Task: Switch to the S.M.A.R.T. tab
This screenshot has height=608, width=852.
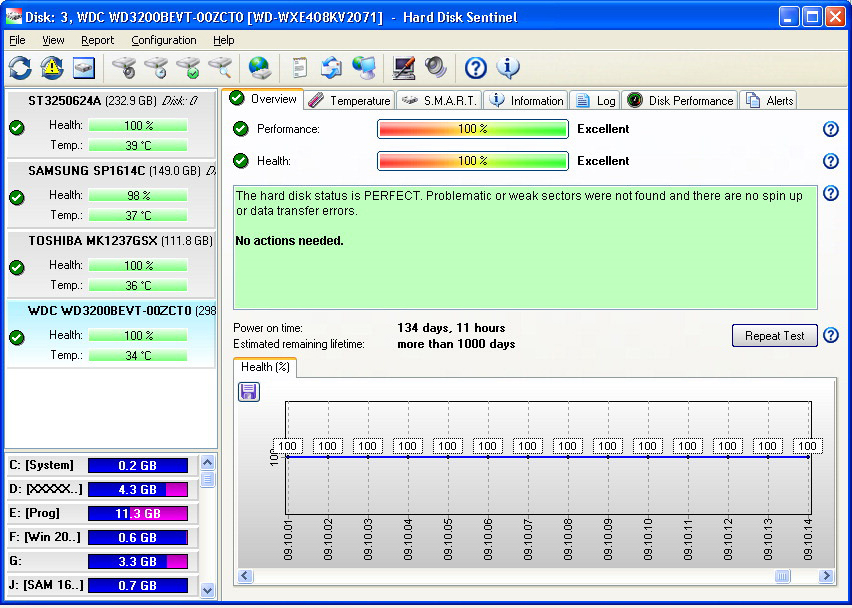Action: point(440,101)
